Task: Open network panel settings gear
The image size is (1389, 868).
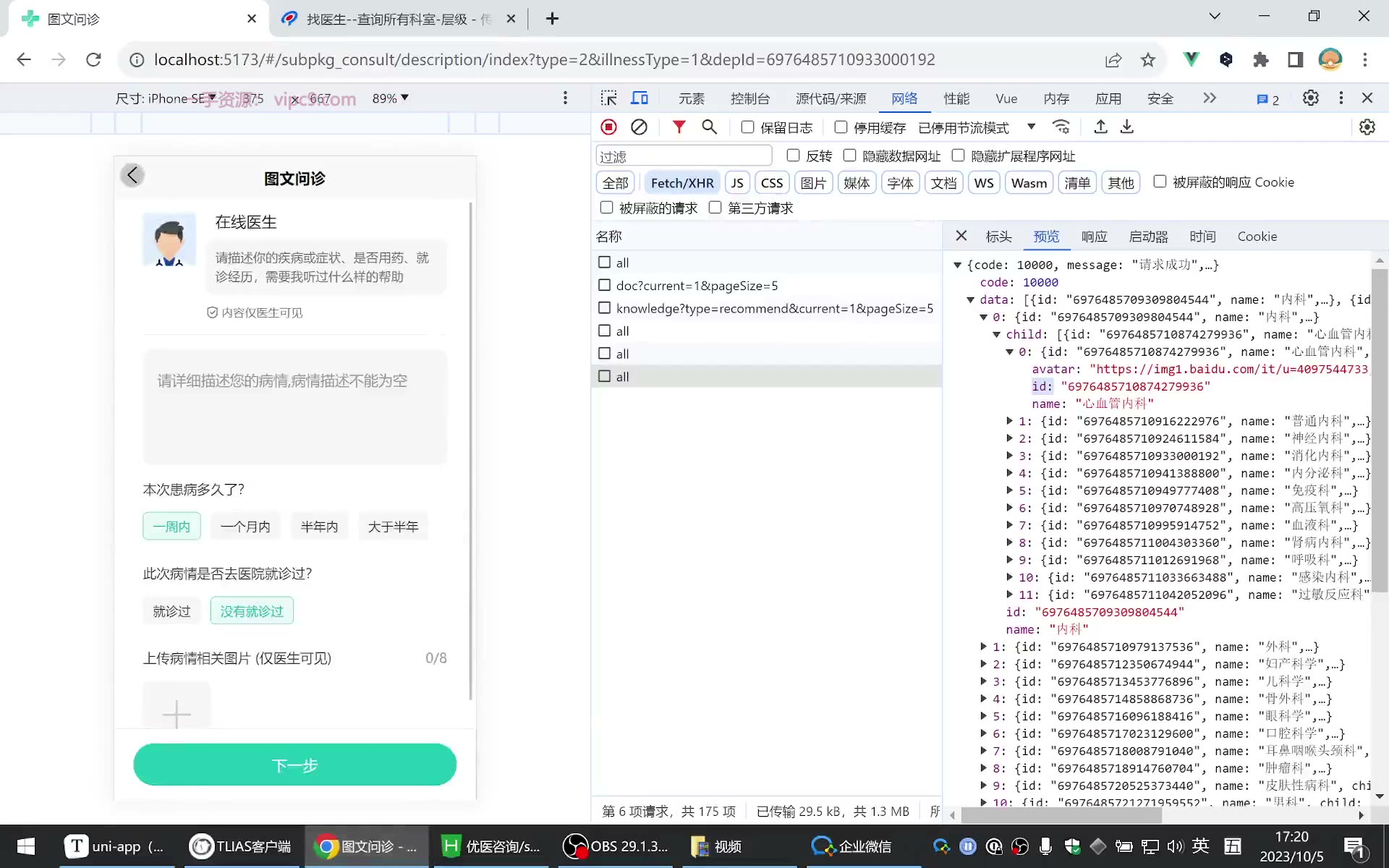Action: click(1367, 127)
